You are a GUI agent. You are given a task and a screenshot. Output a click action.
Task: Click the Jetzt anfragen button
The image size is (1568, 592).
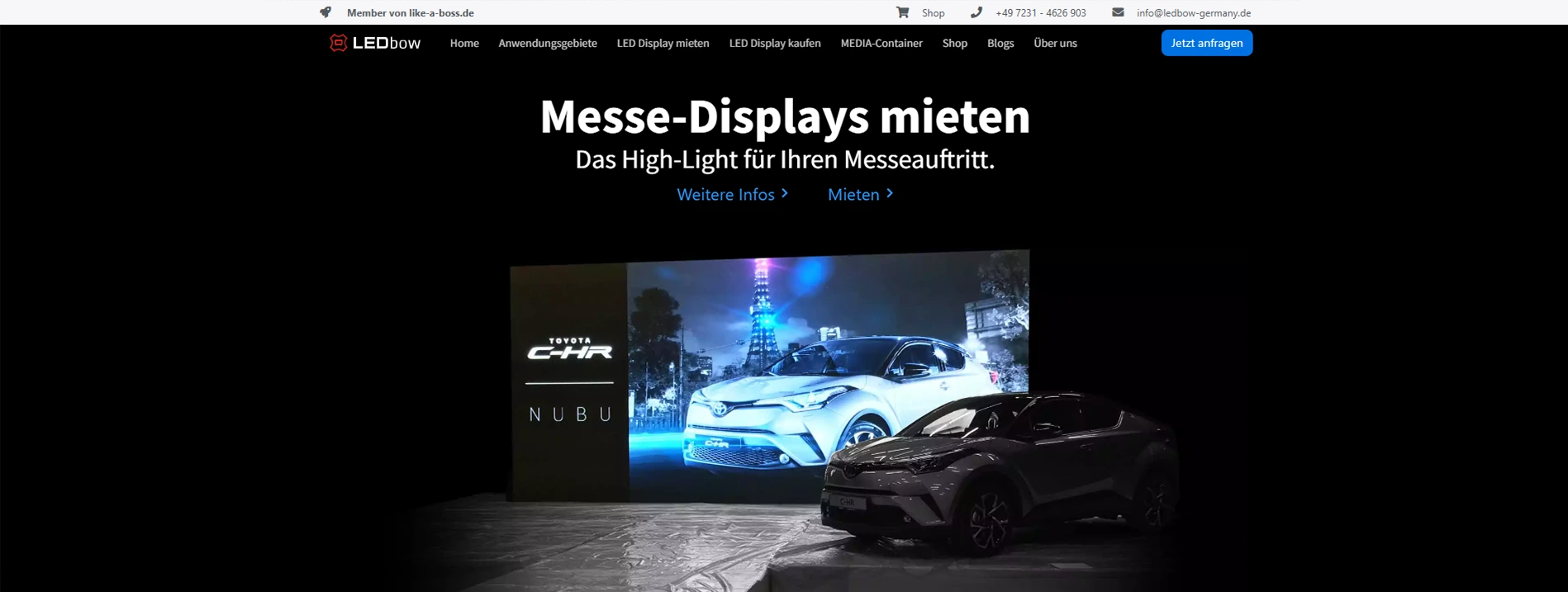point(1207,43)
